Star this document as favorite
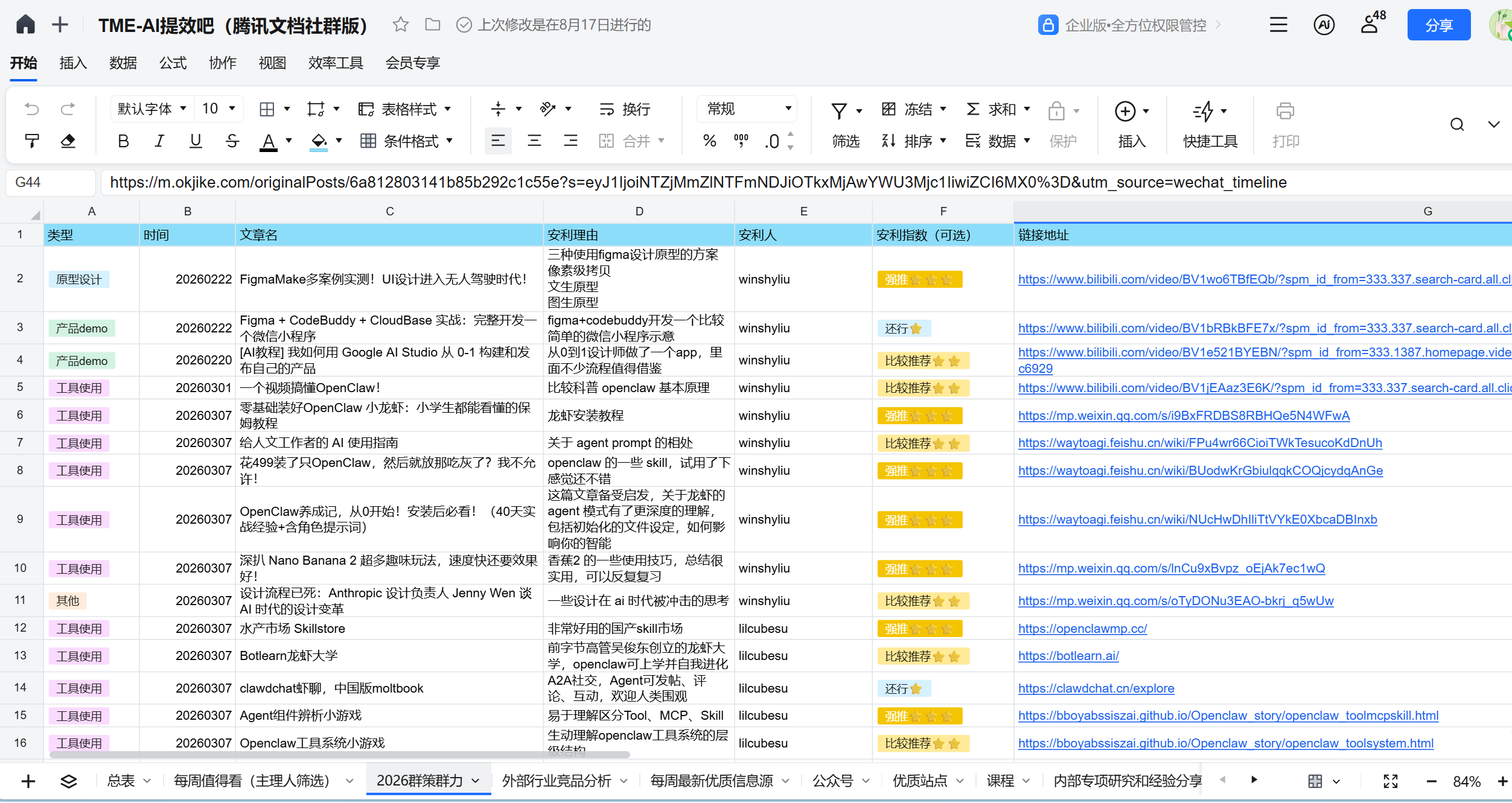 (x=400, y=25)
